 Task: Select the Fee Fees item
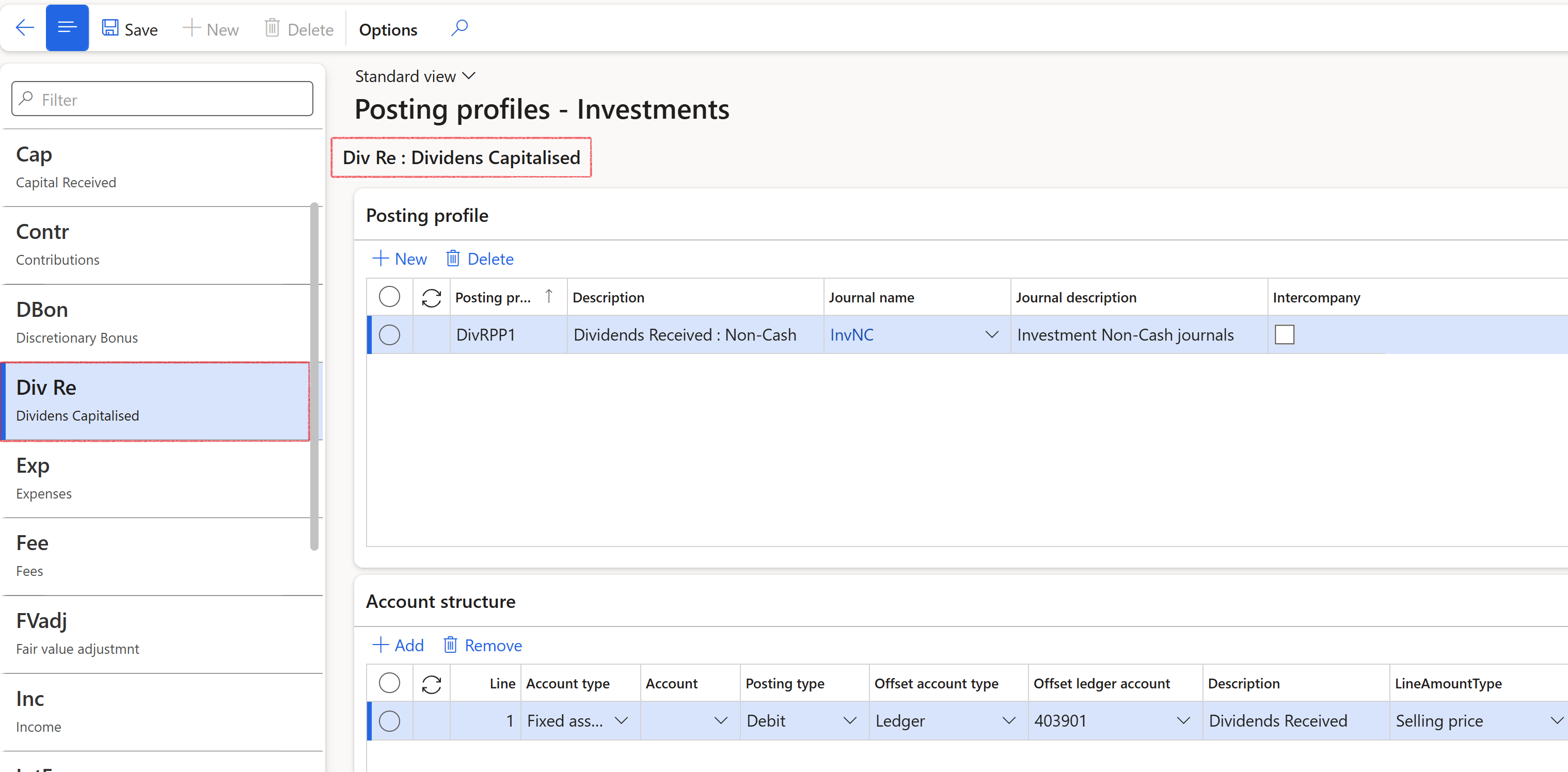tap(157, 556)
